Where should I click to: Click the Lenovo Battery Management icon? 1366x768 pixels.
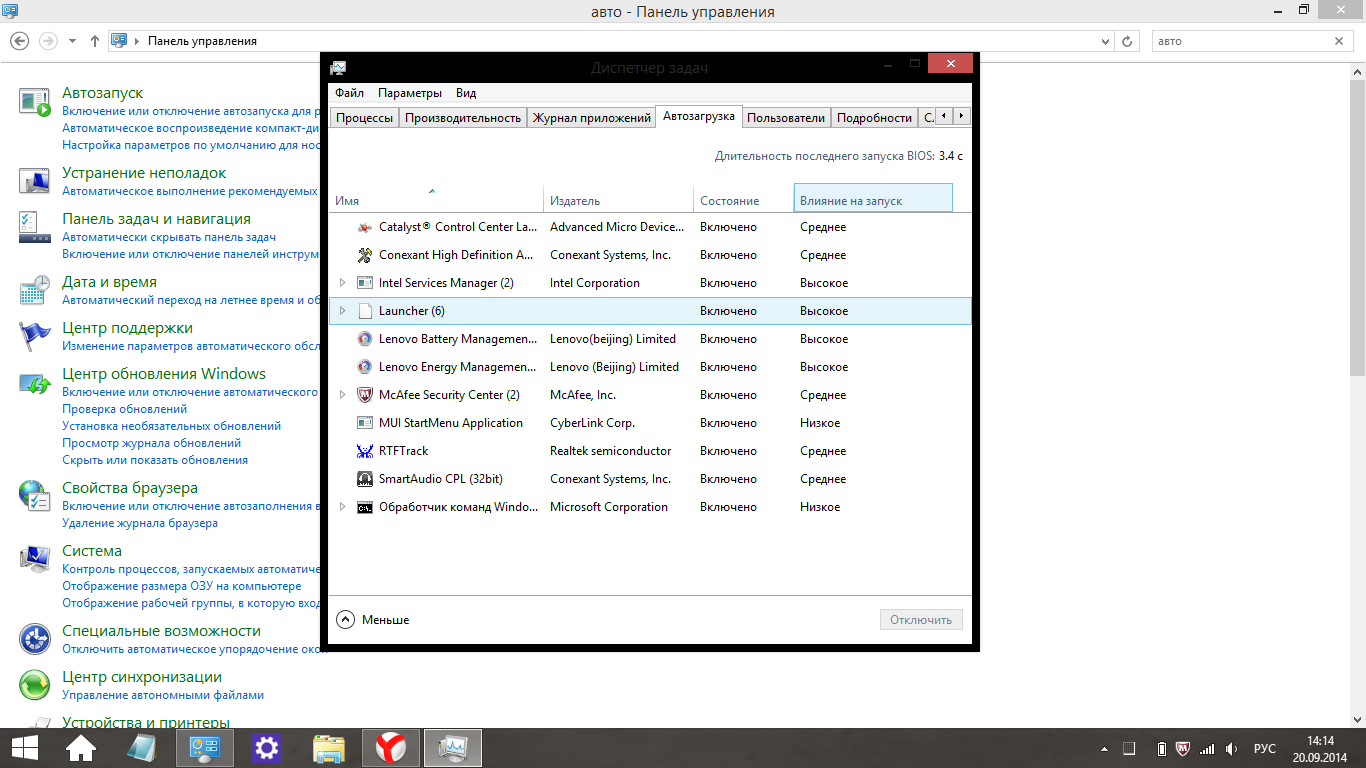pyautogui.click(x=365, y=339)
